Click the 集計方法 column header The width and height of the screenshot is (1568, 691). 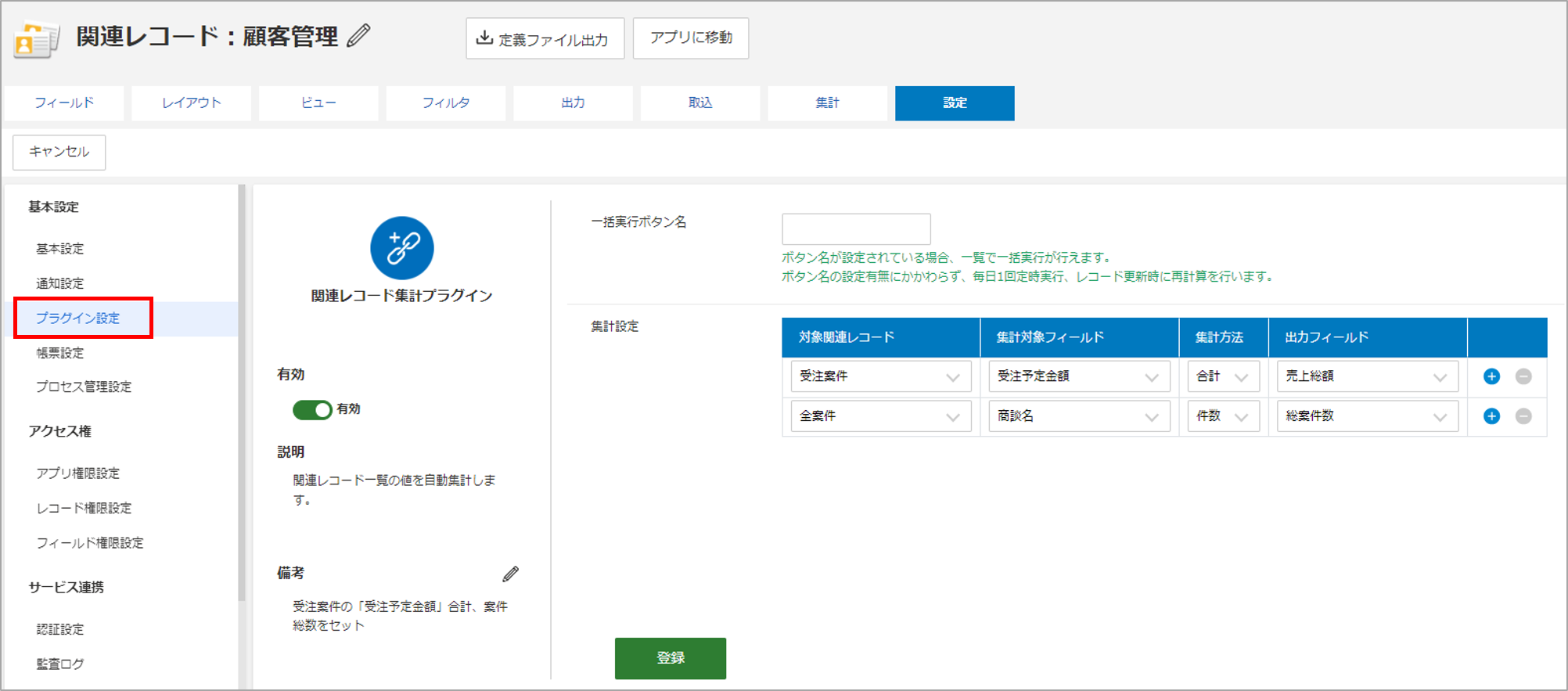click(1224, 337)
